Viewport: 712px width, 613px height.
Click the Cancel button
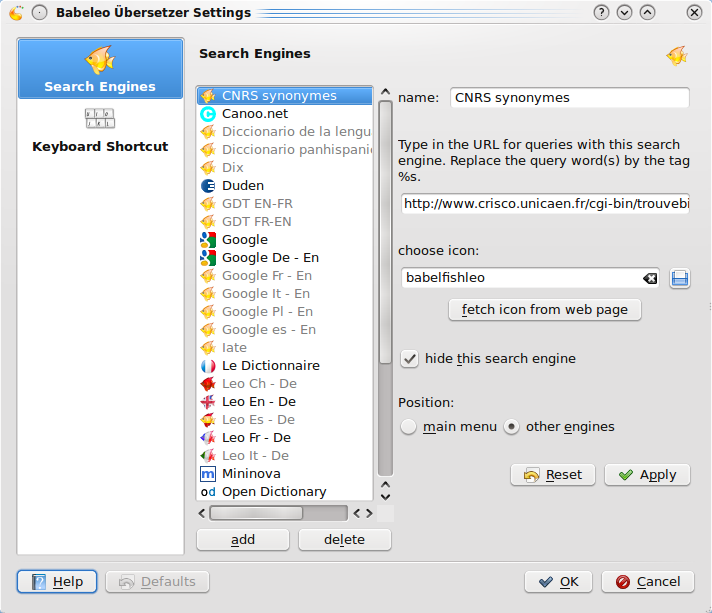tap(648, 582)
